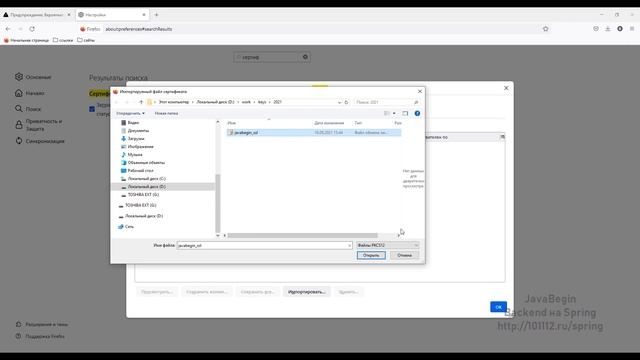Toggle the checkbox under Сертификаты in settings

[x=92, y=109]
